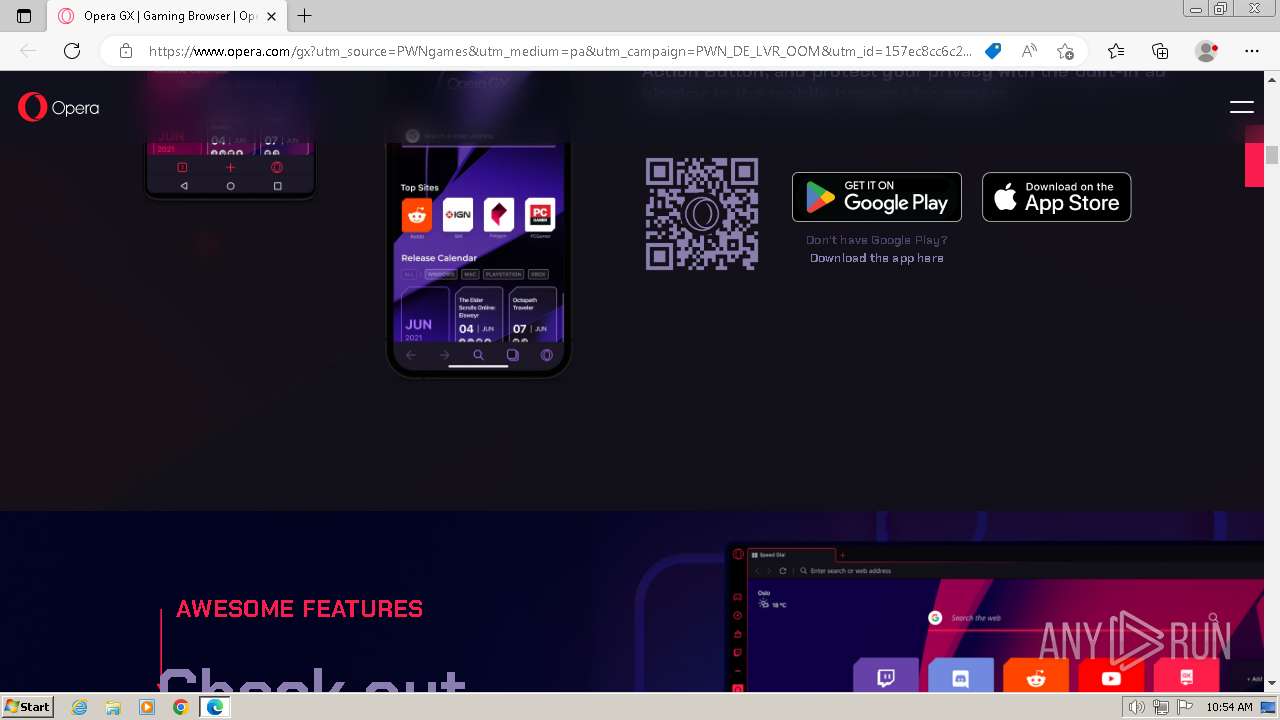Click the YouTube tile in the desktop preview
Image resolution: width=1280 pixels, height=720 pixels.
tap(1111, 676)
